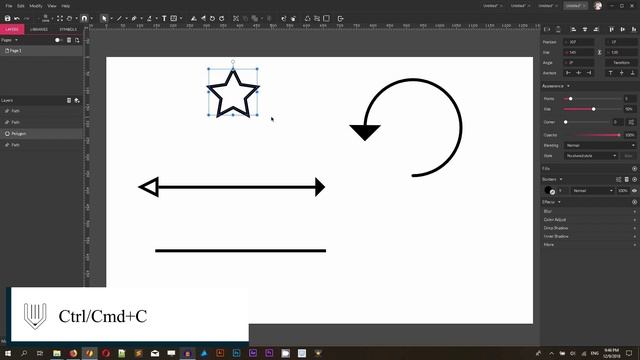Expand the Appearance section arrow
This screenshot has width=640, height=360.
click(x=568, y=86)
